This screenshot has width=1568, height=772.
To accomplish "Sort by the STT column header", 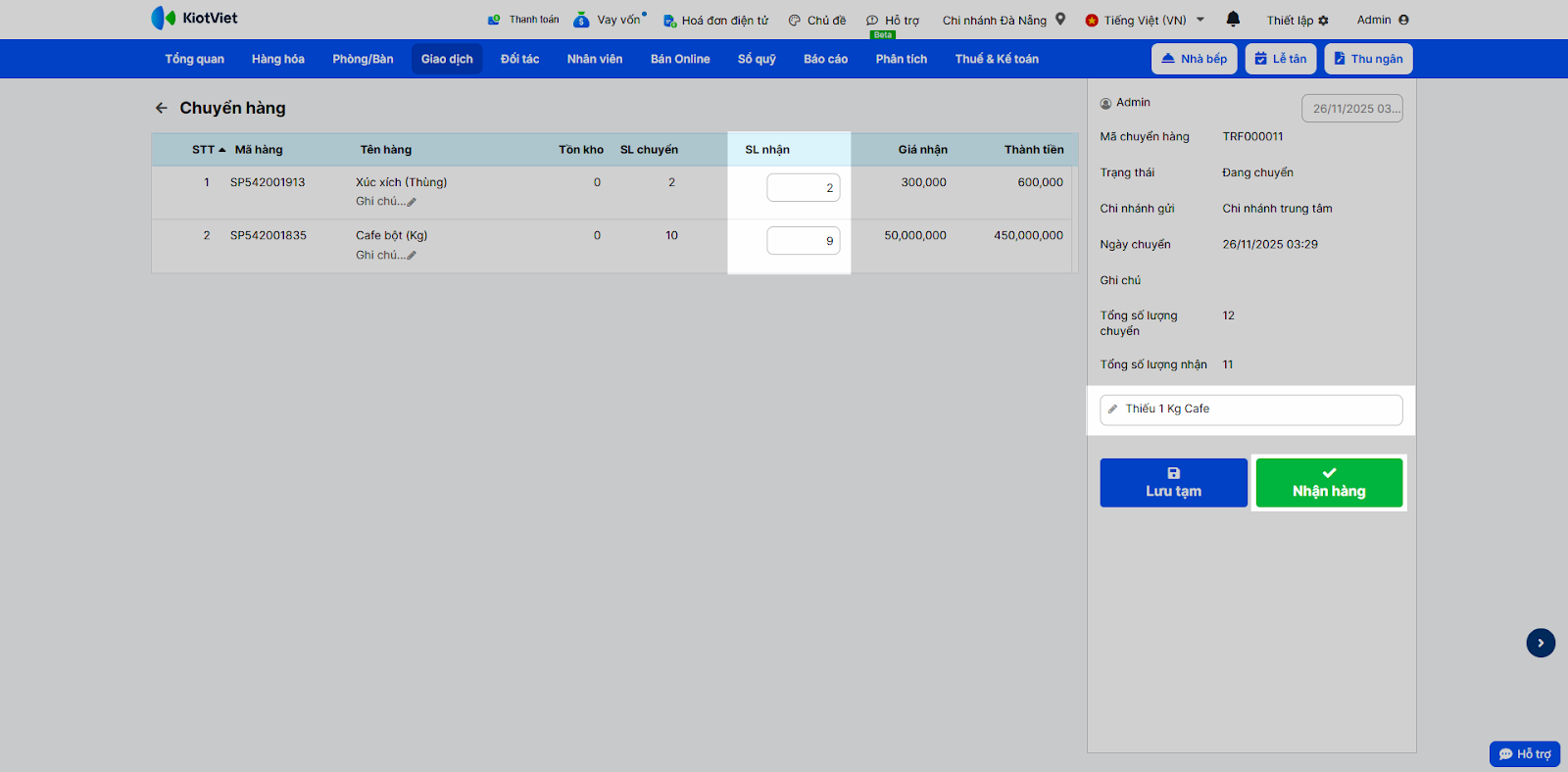I will coord(209,150).
